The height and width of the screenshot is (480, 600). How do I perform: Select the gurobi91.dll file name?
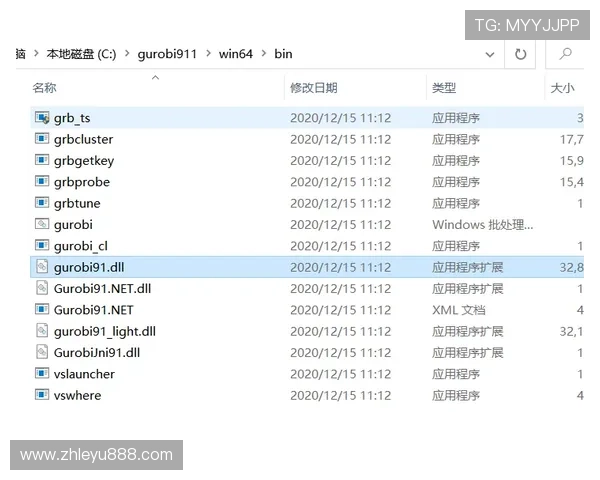89,267
